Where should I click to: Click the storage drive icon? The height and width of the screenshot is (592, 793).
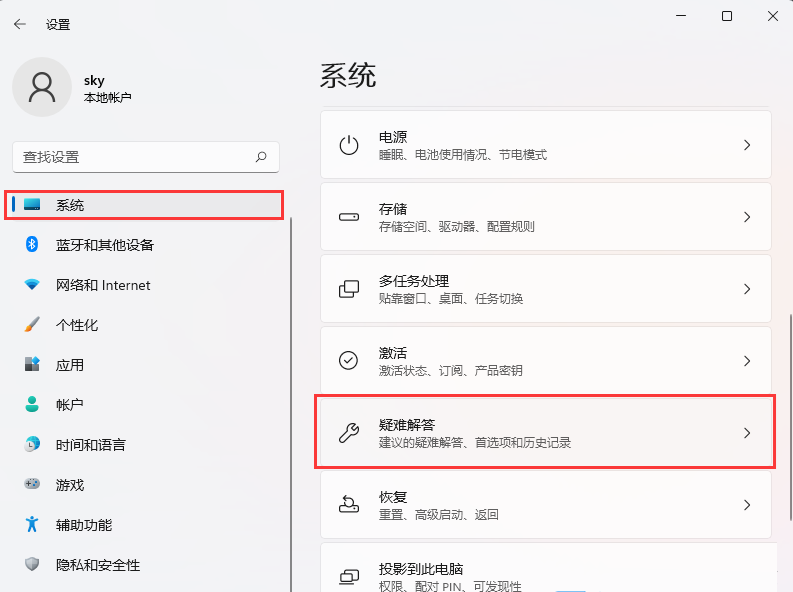(349, 217)
